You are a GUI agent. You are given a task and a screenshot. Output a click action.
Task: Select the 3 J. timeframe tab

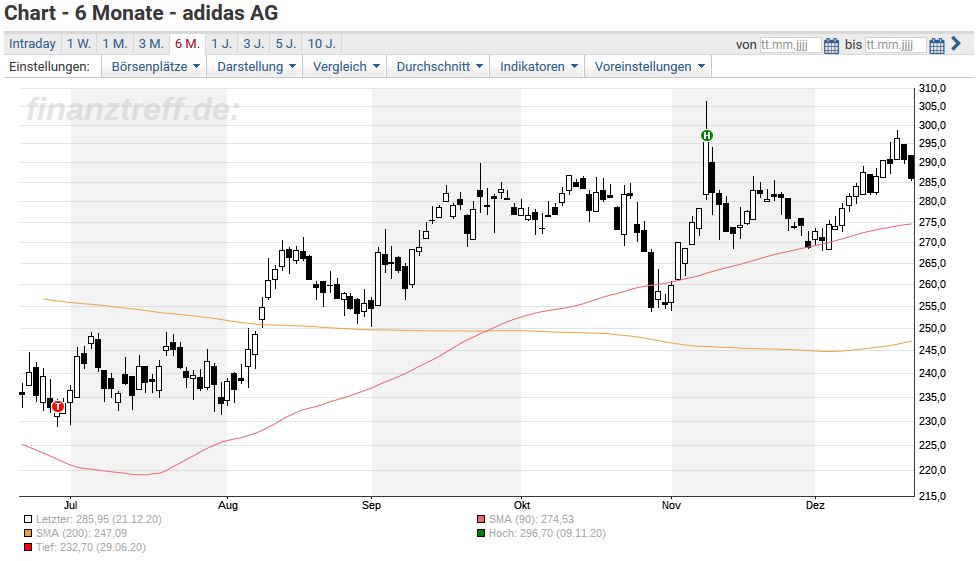tap(254, 44)
